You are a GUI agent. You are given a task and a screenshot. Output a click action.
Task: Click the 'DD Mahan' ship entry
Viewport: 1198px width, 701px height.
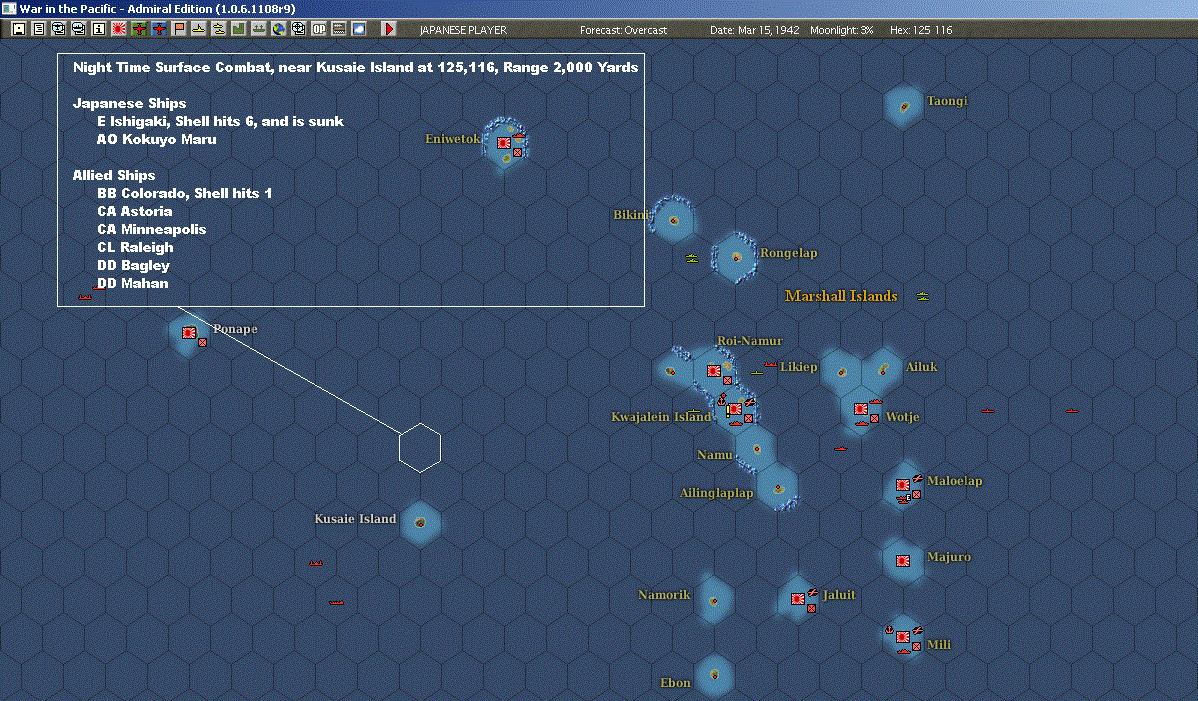click(132, 283)
